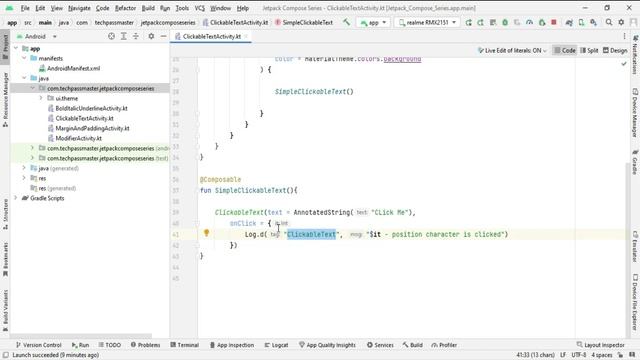Click the 4 spaces indent status entry
Image resolution: width=640 pixels, height=360 pixels.
pos(602,355)
